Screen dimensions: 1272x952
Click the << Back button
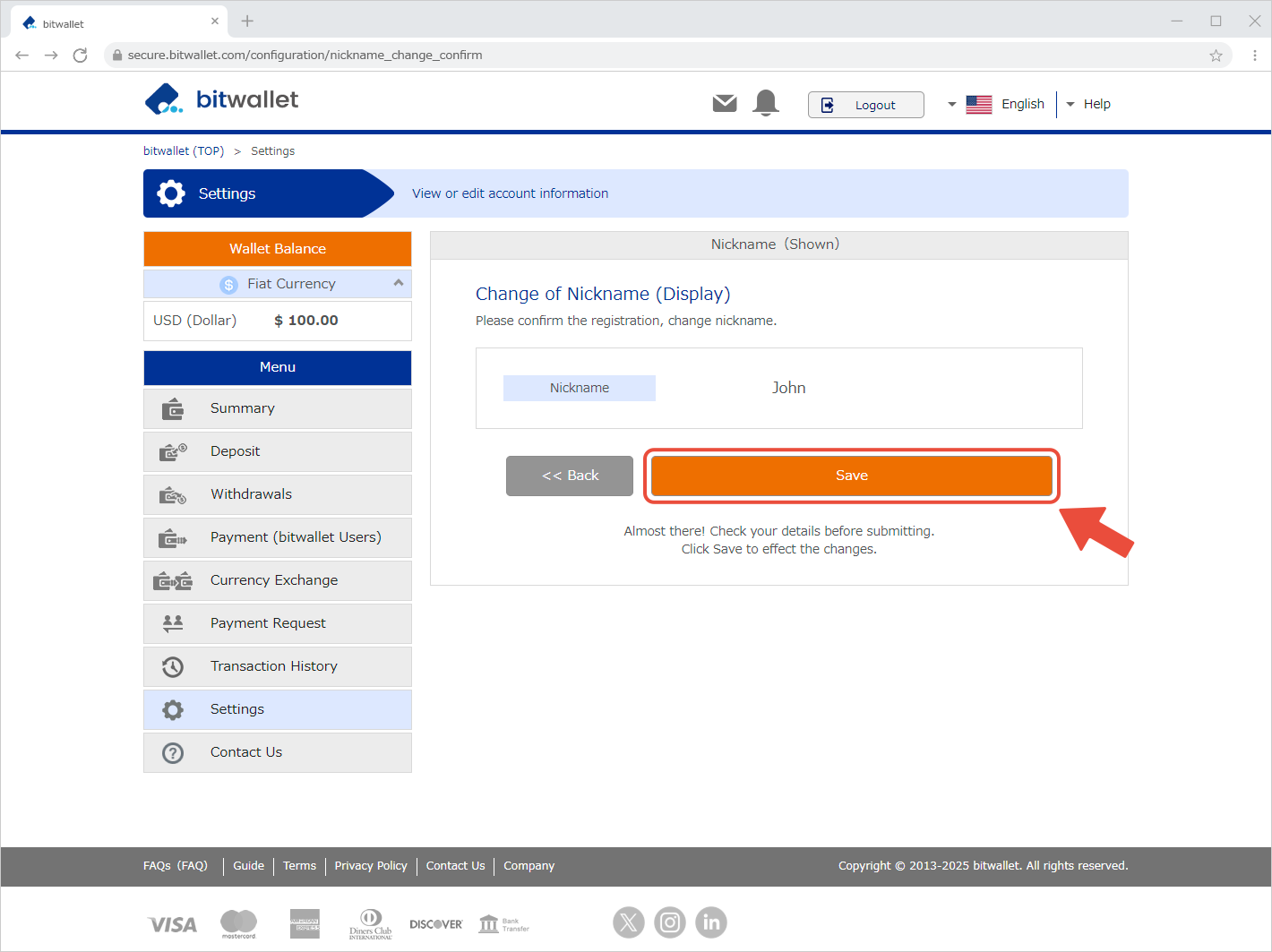(570, 476)
